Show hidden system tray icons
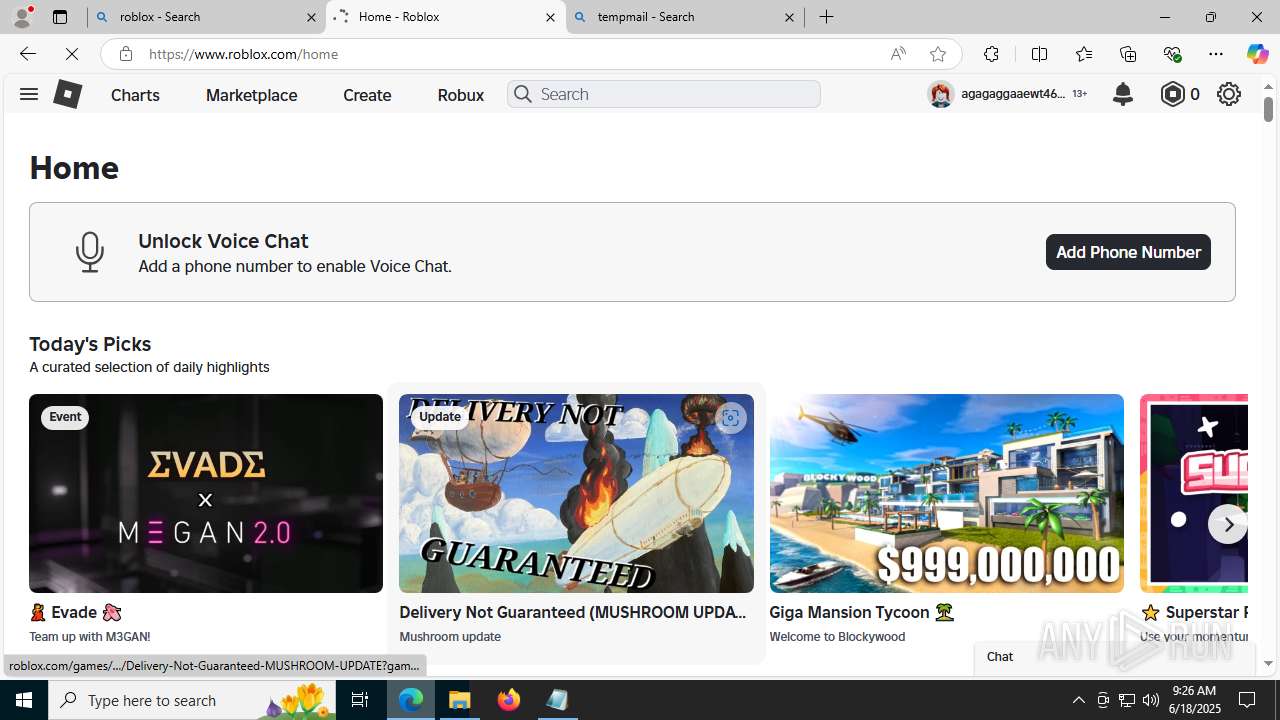 (x=1078, y=700)
